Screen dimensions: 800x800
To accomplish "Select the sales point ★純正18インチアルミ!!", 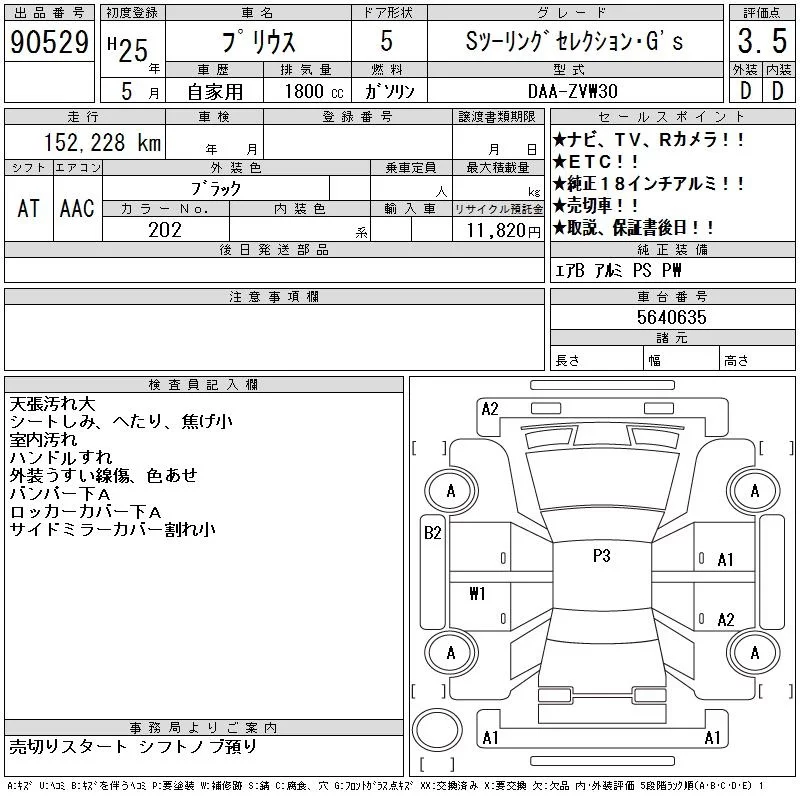I will tap(648, 184).
